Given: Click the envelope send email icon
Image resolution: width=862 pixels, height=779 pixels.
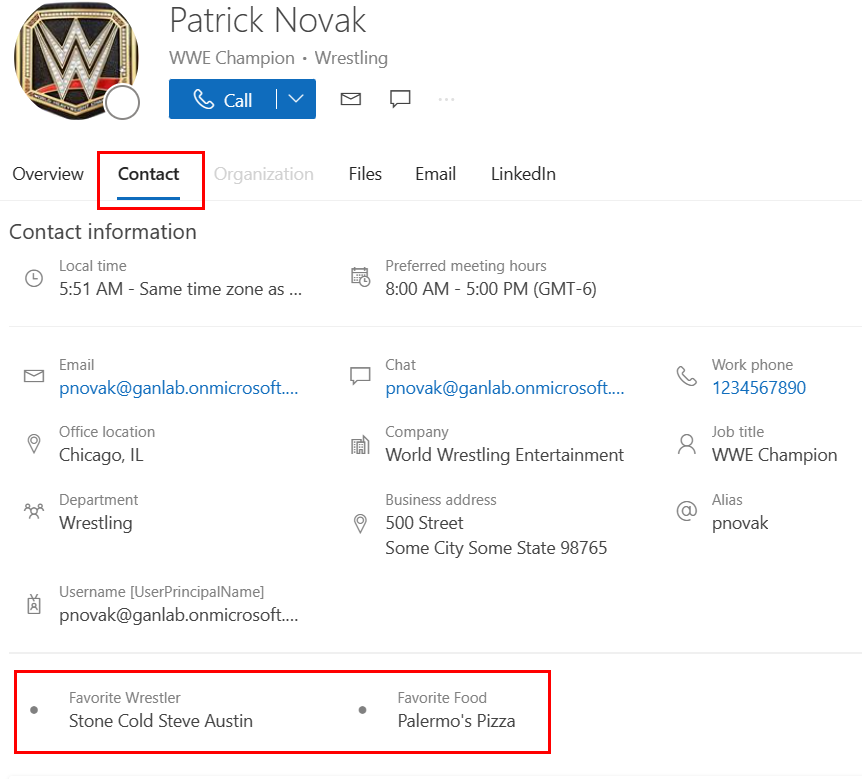Looking at the screenshot, I should click(x=350, y=99).
